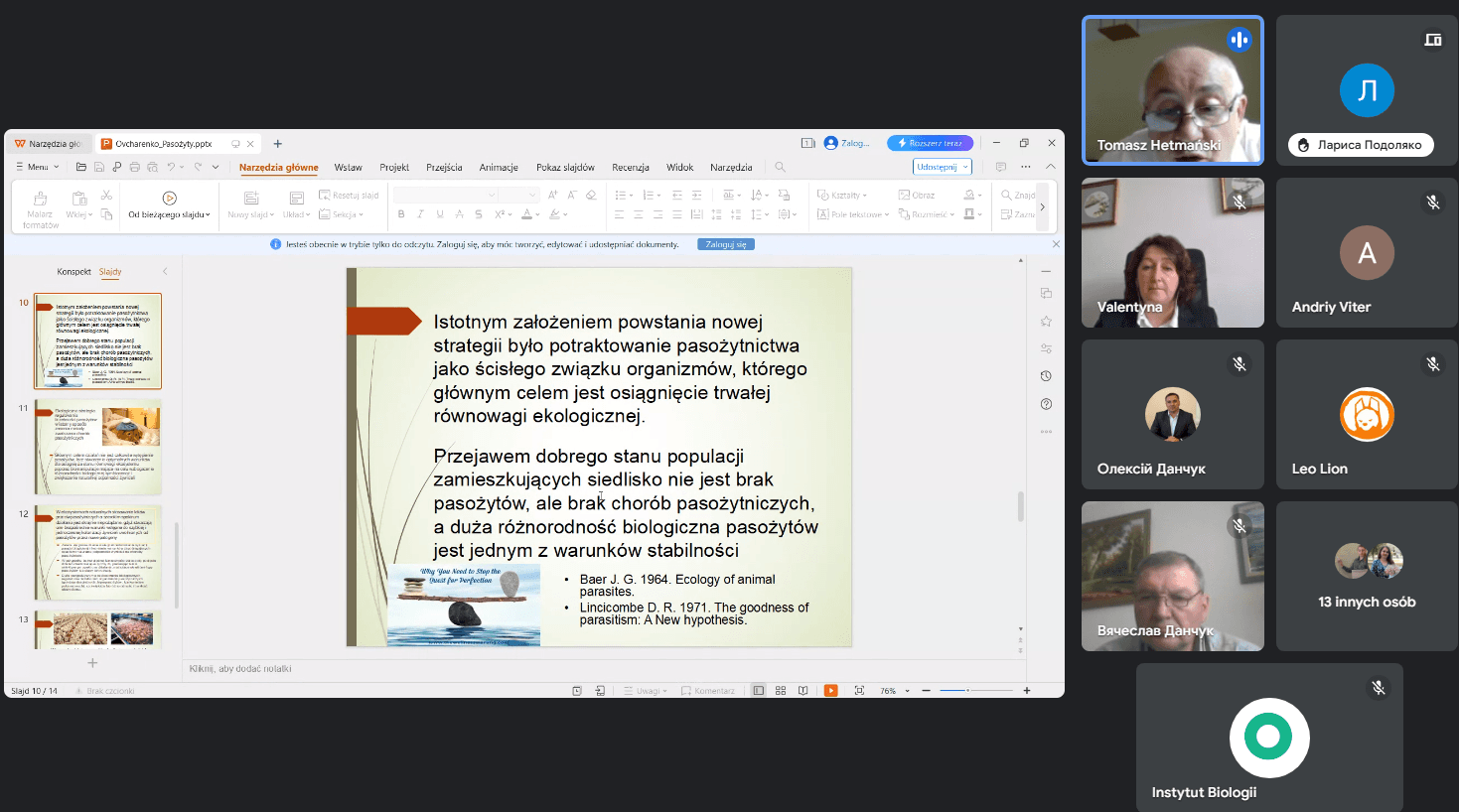The image size is (1459, 812).
Task: Click the undo arrow icon
Action: 171,167
